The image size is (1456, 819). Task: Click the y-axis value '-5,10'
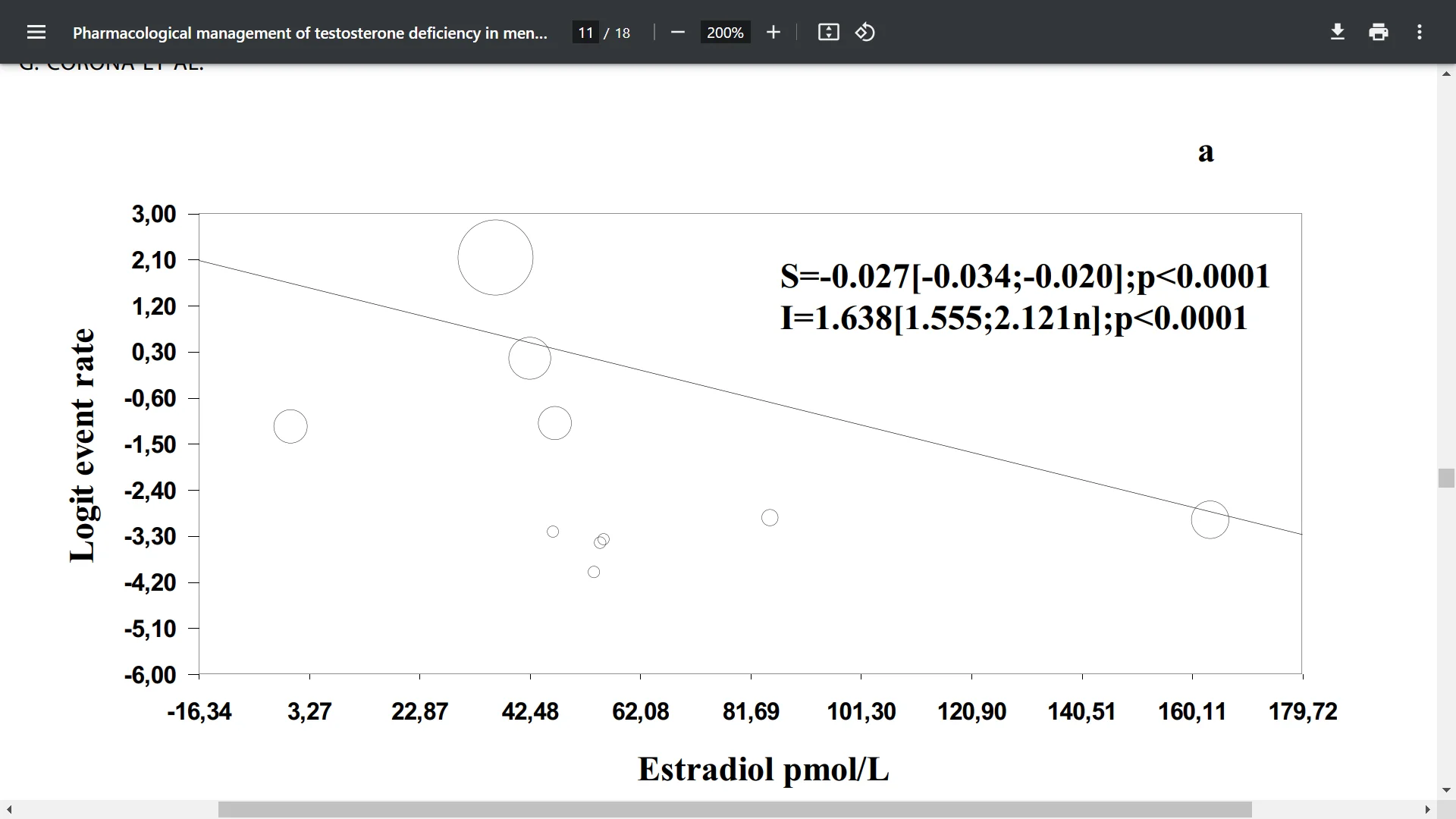[x=150, y=629]
